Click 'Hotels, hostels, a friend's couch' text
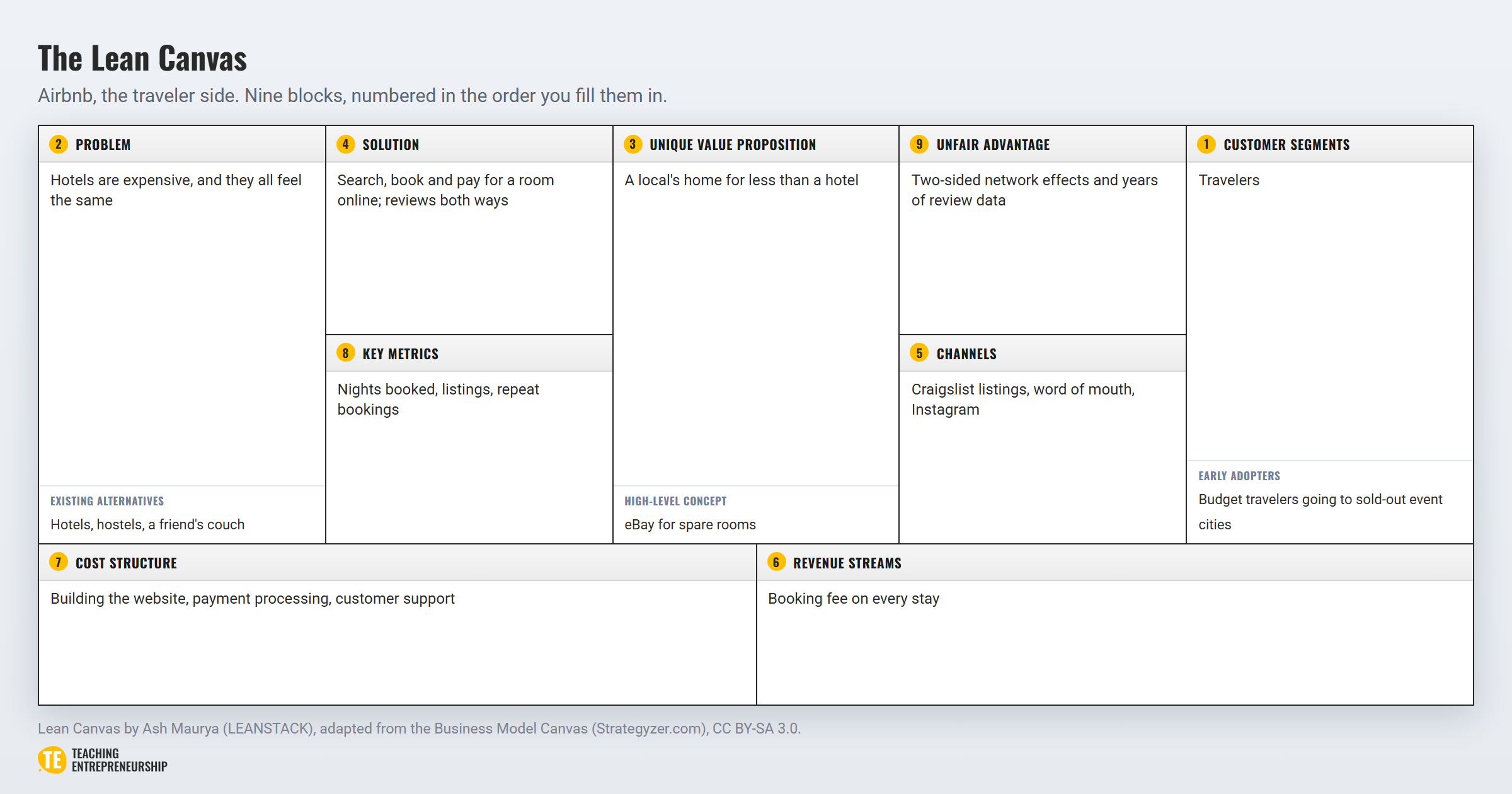The height and width of the screenshot is (794, 1512). click(x=147, y=524)
